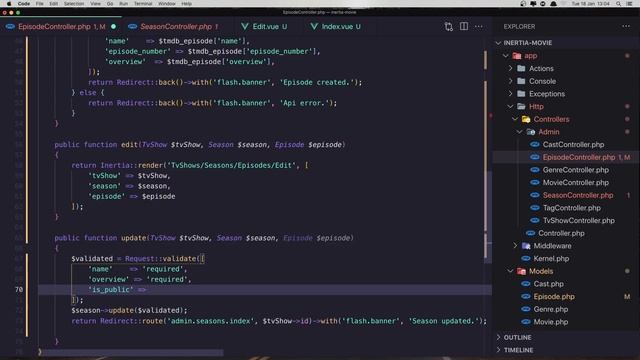640x360 pixels.
Task: Collapse the Admin folder chevron
Action: 519,131
